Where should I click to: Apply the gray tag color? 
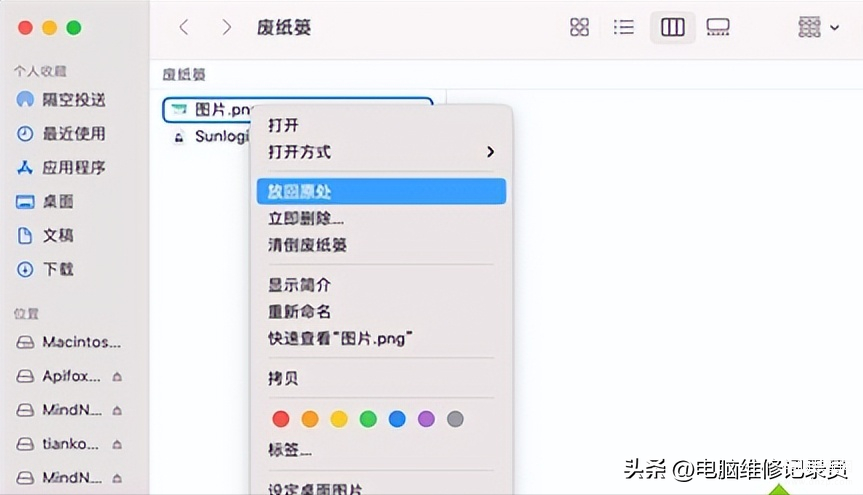click(455, 419)
